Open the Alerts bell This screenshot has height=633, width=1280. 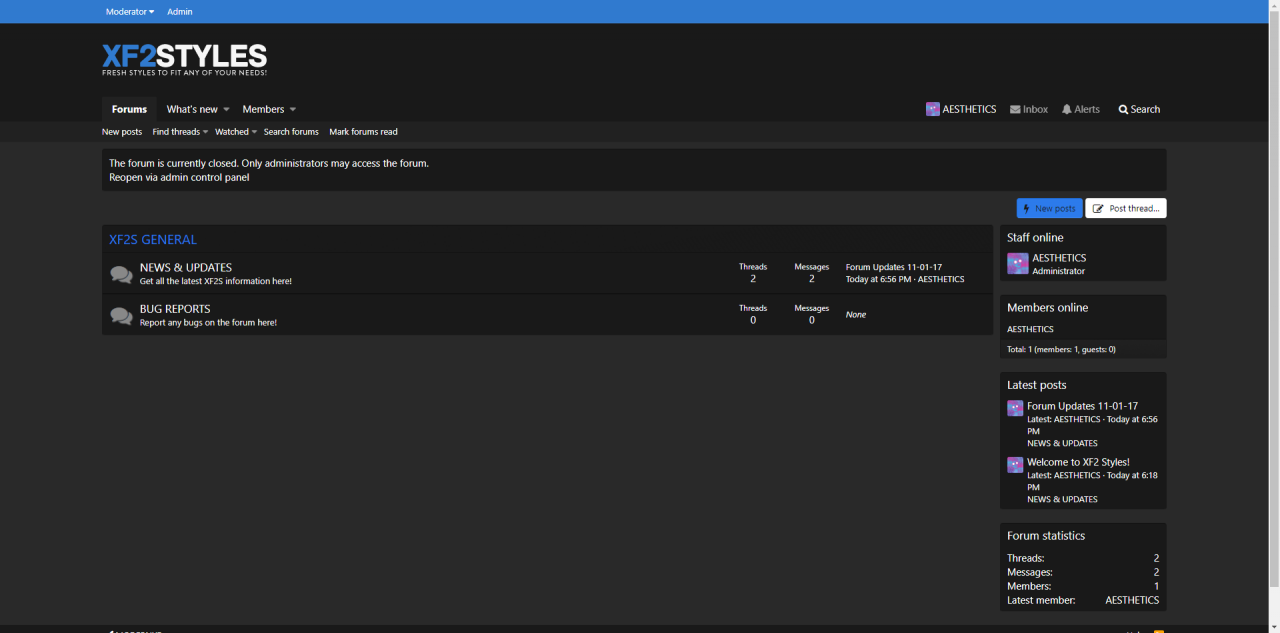(1081, 109)
